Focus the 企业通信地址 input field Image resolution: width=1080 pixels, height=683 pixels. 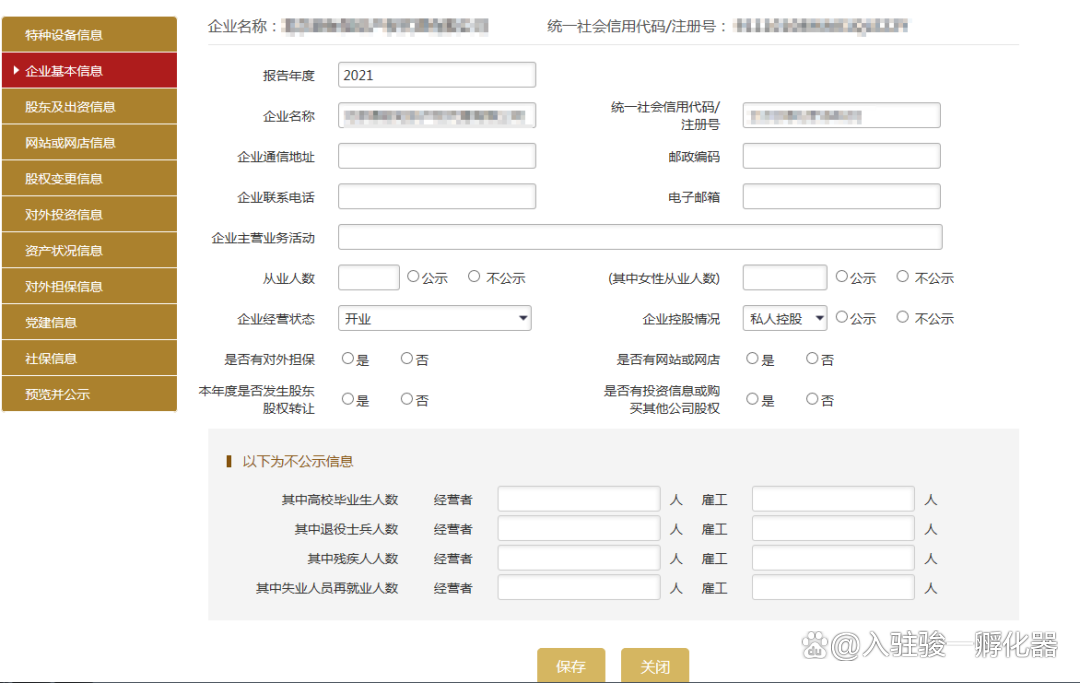pos(437,156)
